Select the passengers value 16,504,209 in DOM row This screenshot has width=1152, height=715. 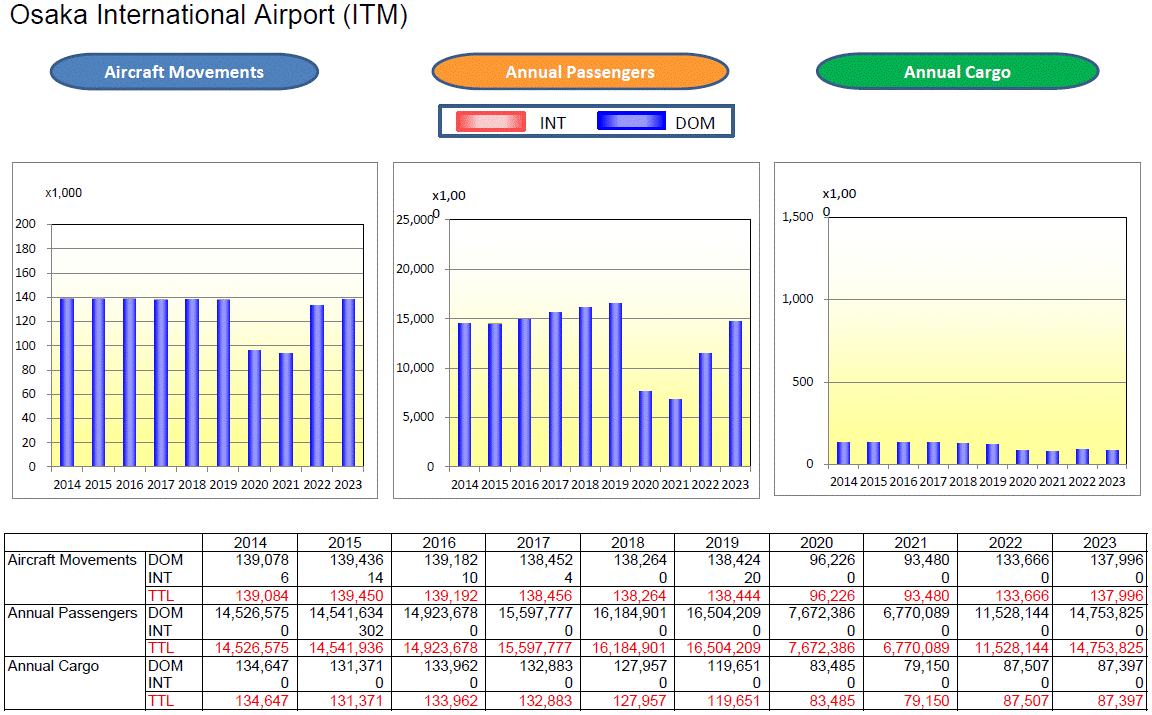724,613
